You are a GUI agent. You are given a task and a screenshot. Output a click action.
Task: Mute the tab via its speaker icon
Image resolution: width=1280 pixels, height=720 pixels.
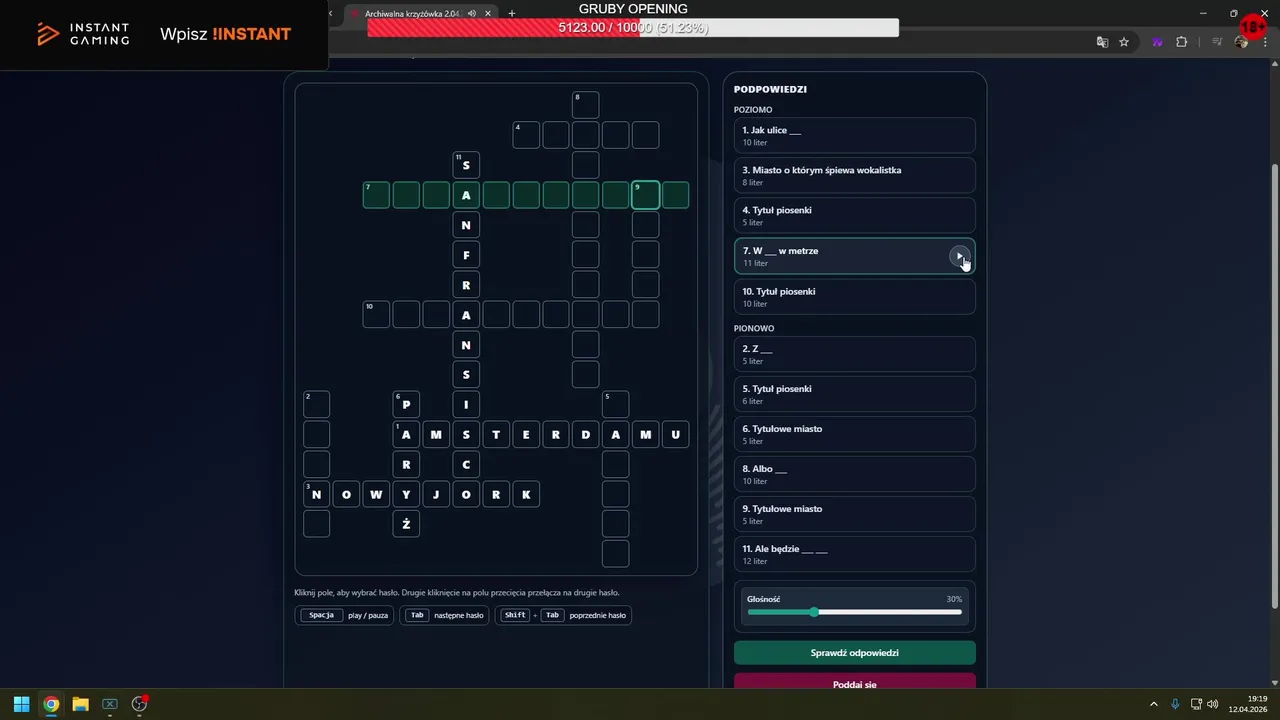pos(473,13)
